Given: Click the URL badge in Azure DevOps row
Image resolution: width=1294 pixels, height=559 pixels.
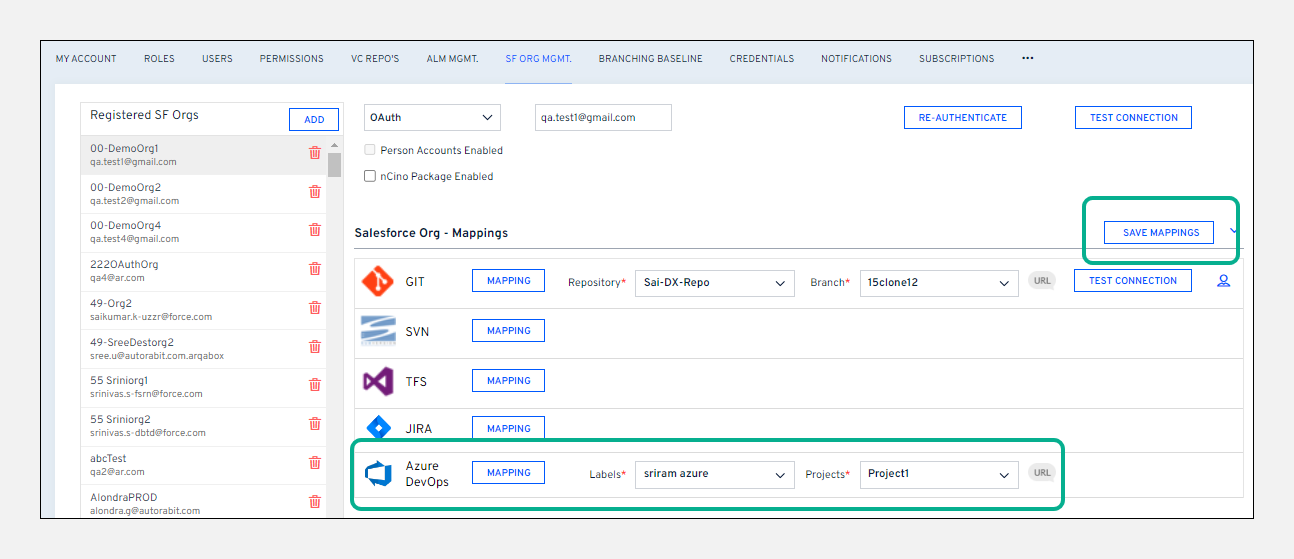Looking at the screenshot, I should click(1042, 473).
